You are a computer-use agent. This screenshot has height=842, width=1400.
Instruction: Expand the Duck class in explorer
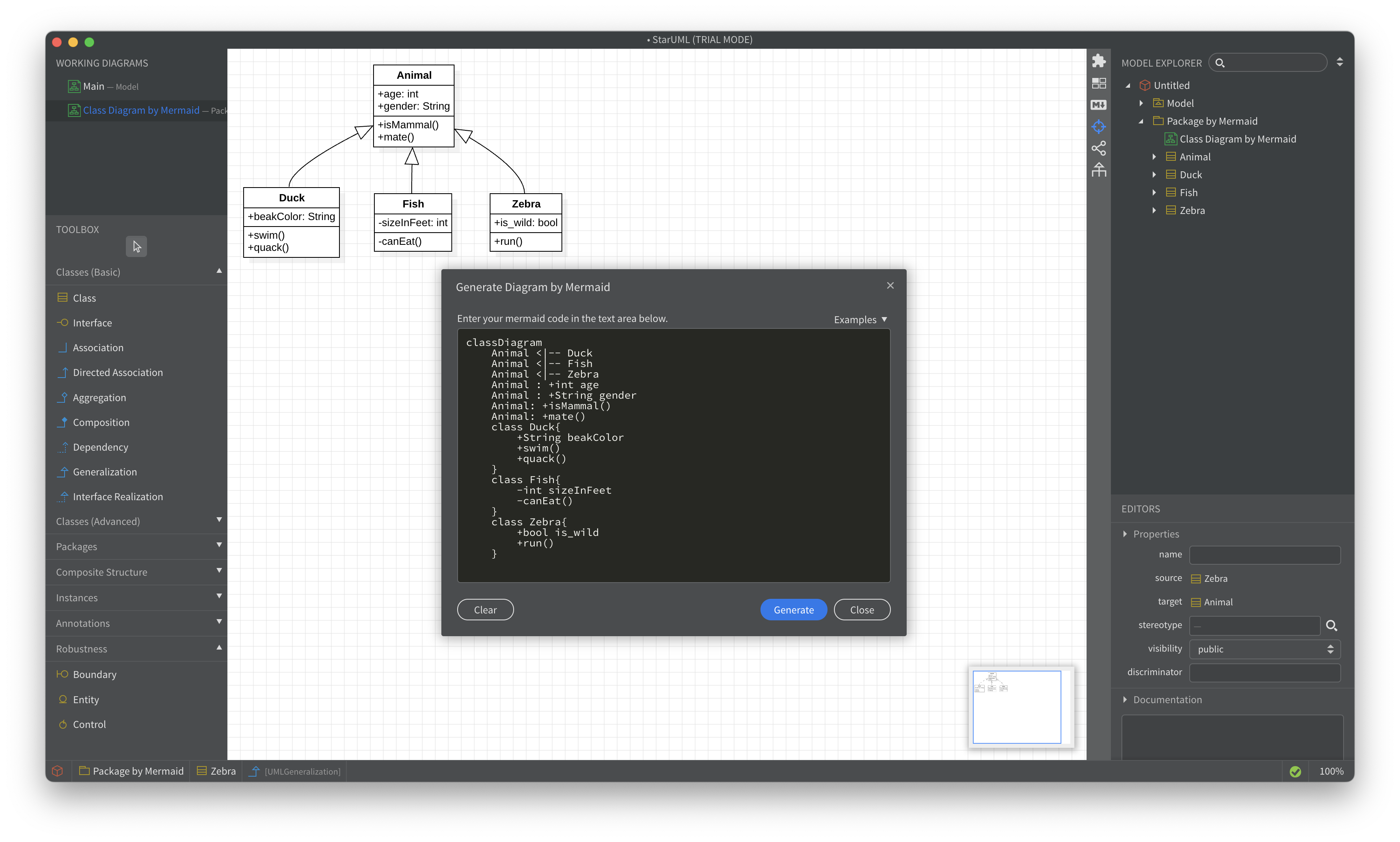1154,175
